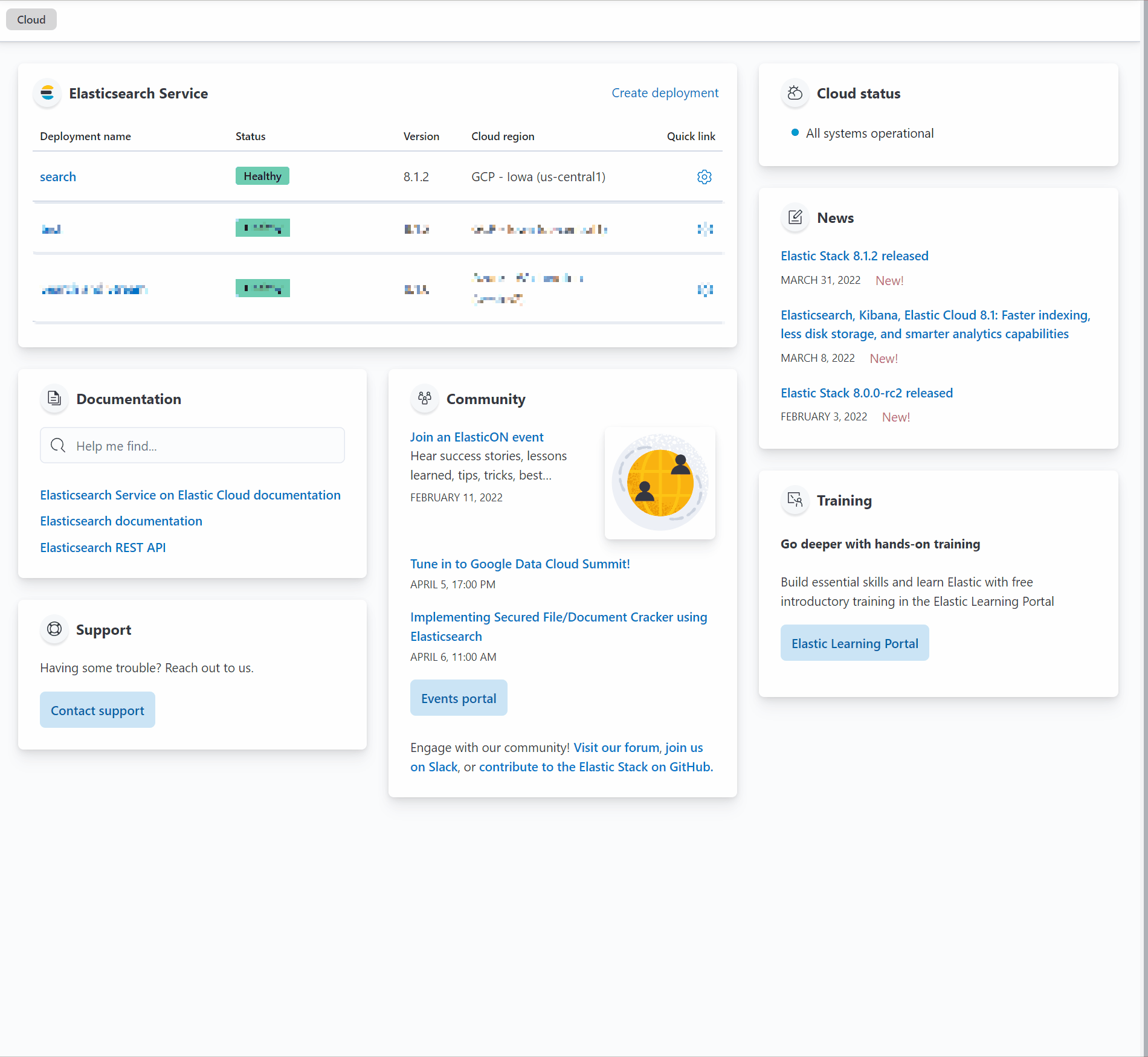
Task: Click the Cloud region column header
Action: (503, 137)
